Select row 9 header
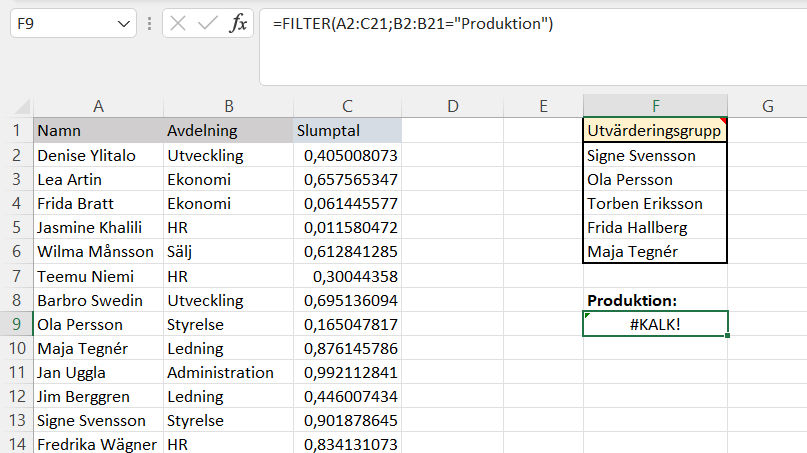Screen dimensions: 807x453 coord(16,324)
